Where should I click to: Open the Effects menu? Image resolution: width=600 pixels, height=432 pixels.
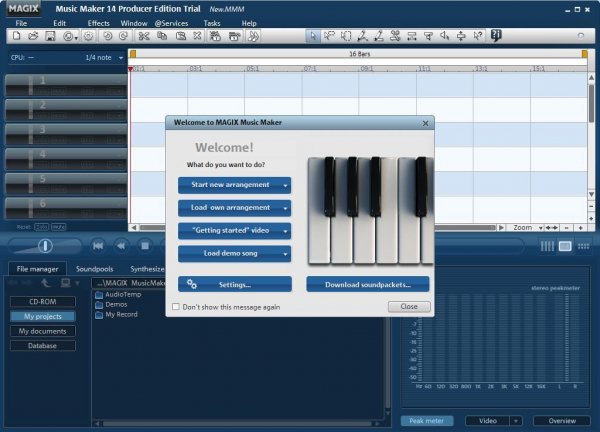[x=98, y=23]
